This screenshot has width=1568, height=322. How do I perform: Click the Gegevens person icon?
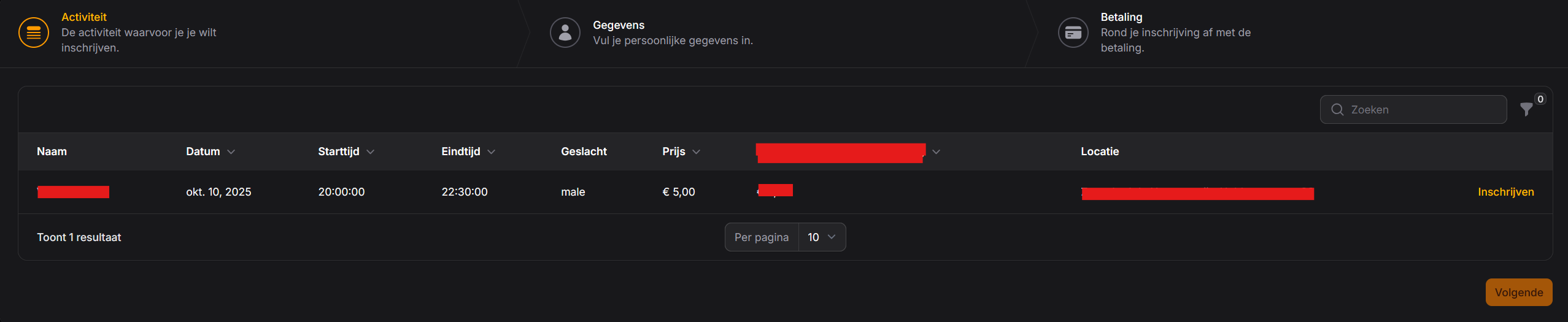point(565,33)
